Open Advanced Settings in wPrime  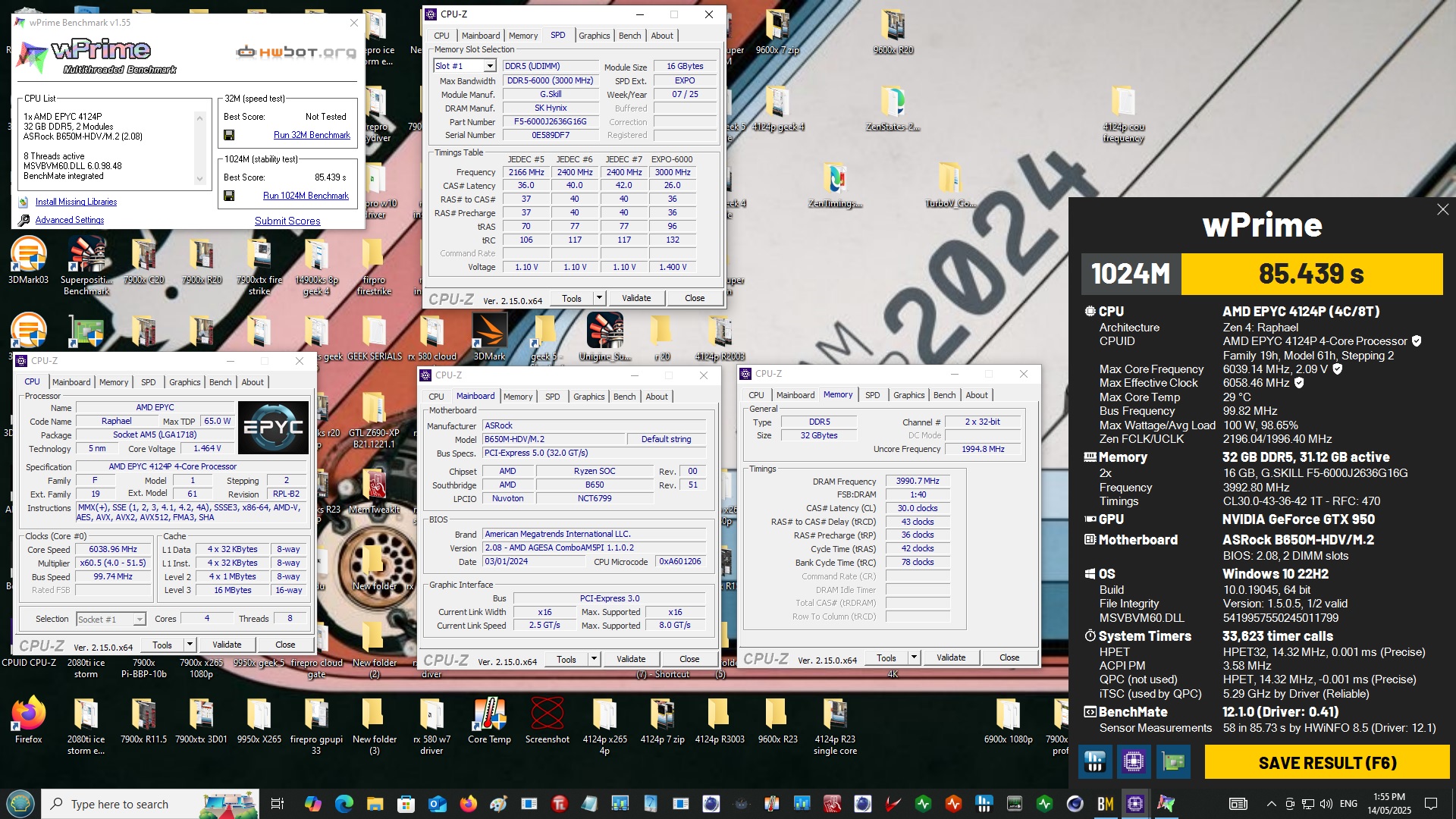(x=70, y=220)
